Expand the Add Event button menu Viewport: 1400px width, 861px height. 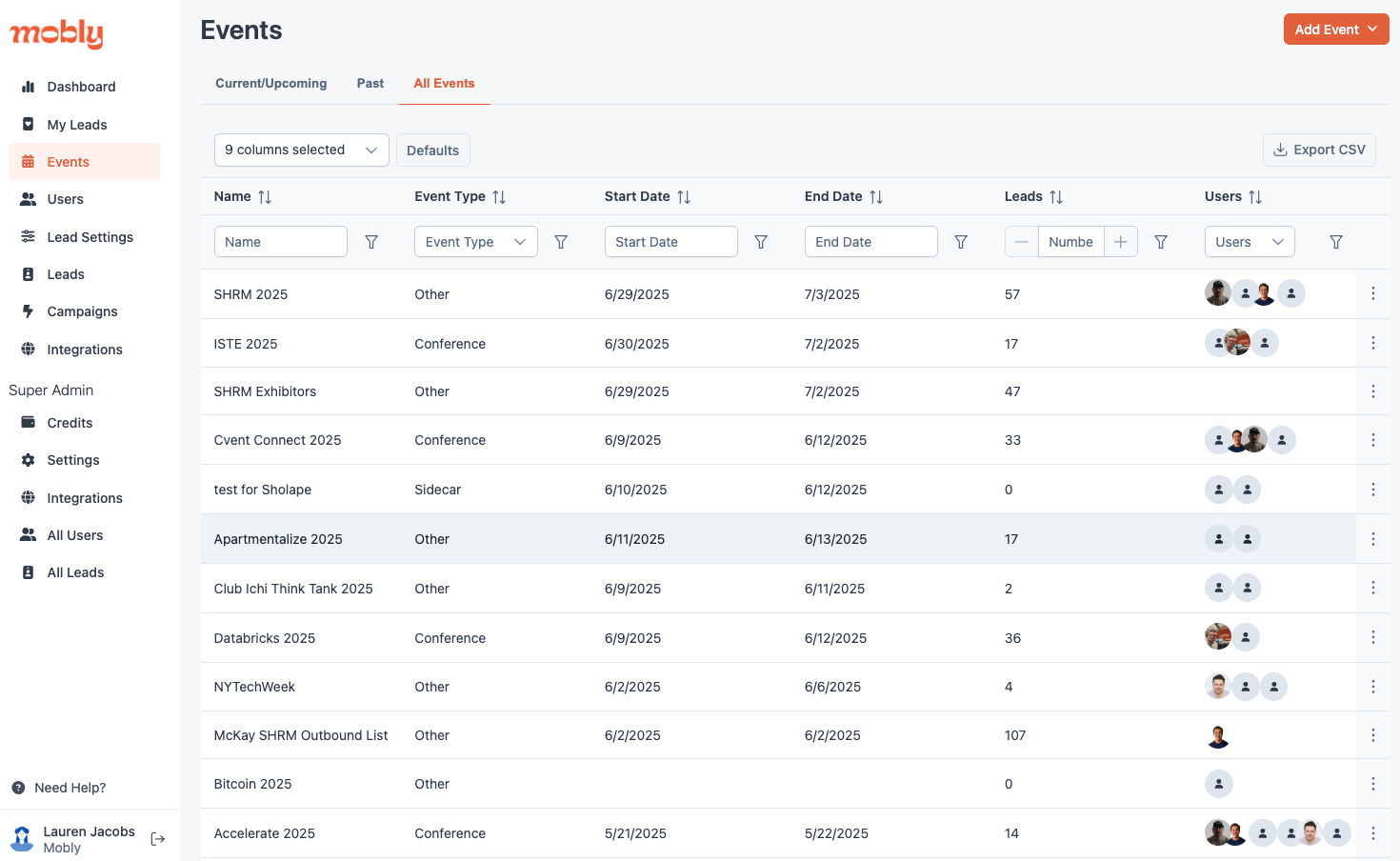click(1336, 30)
